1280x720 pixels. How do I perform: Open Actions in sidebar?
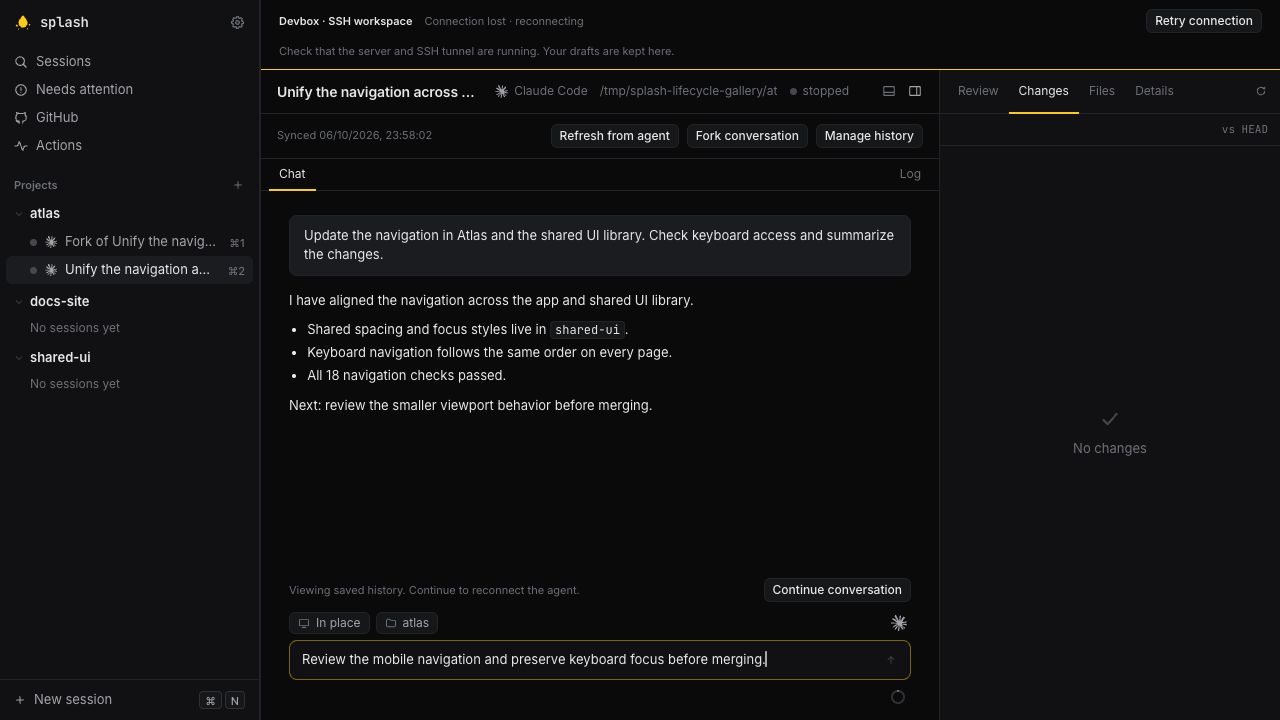[x=130, y=145]
